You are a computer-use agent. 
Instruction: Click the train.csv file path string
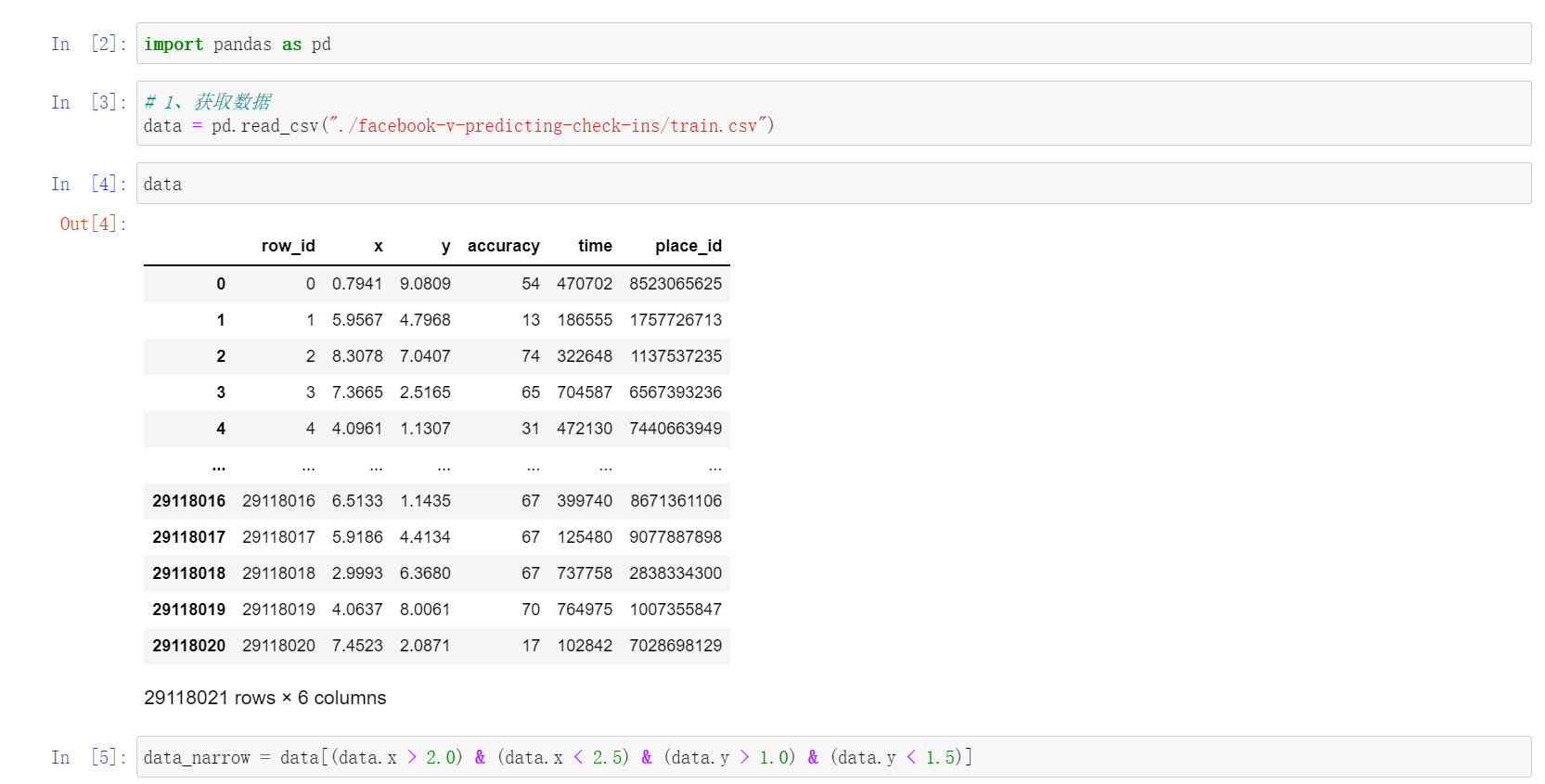[x=547, y=125]
